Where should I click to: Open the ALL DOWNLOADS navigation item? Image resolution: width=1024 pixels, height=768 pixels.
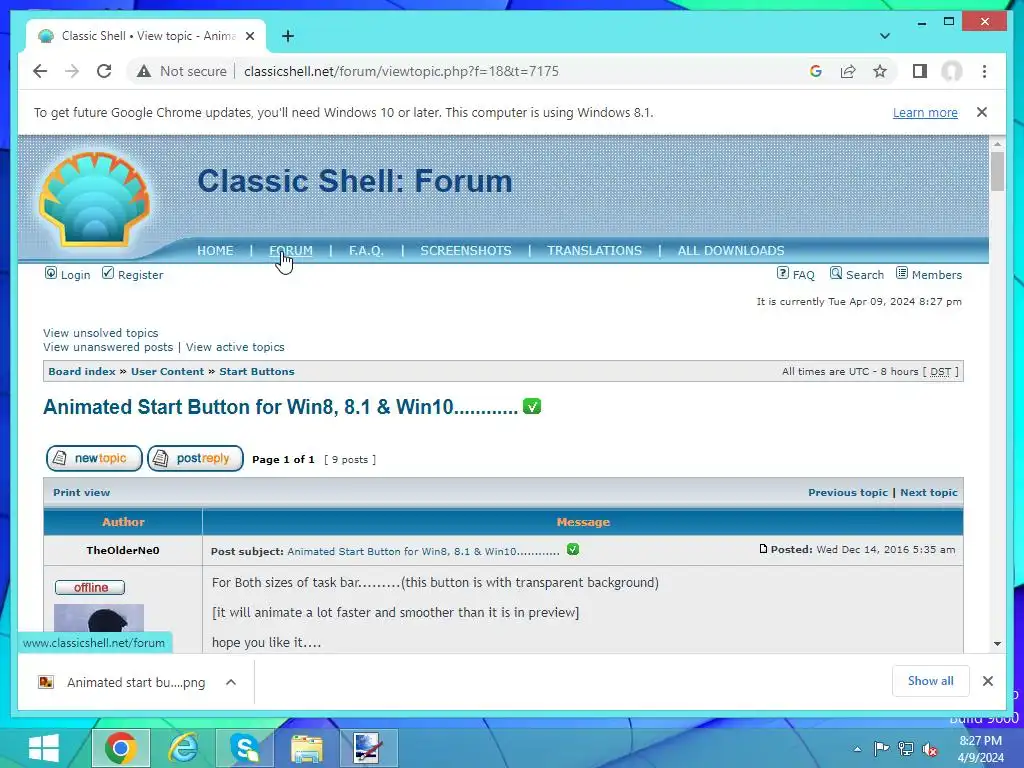(x=731, y=251)
